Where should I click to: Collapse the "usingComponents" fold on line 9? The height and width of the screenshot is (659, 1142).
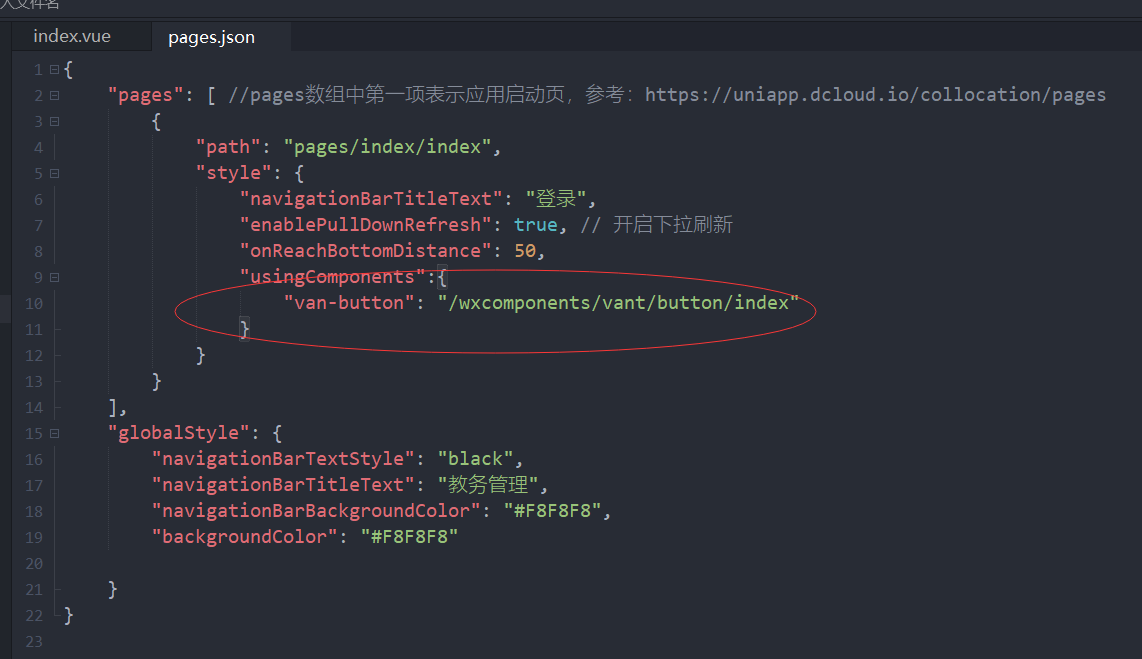tap(54, 277)
